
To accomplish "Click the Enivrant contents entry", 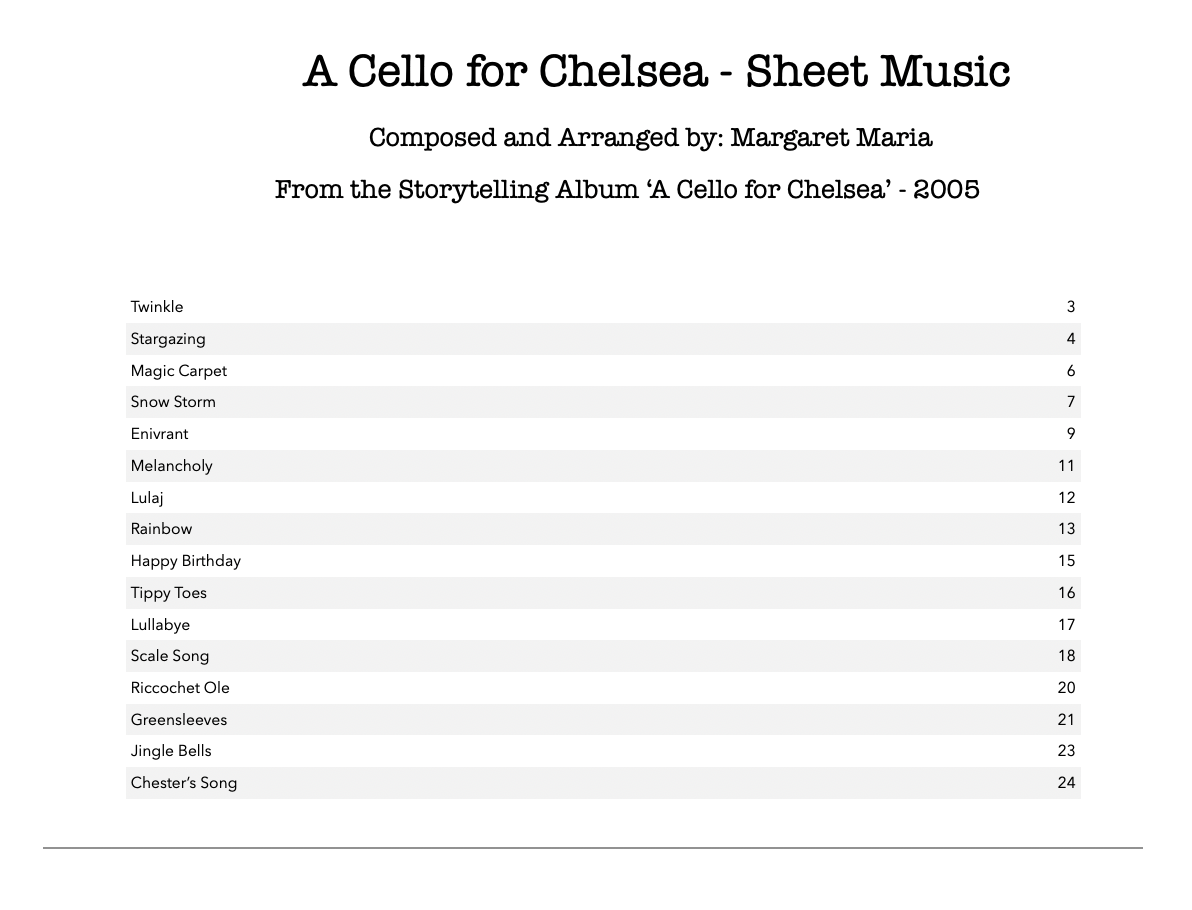I will coord(159,434).
